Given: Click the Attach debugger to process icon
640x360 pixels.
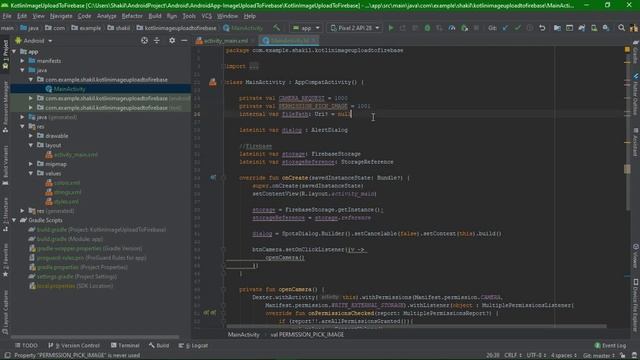Looking at the screenshot, I should (x=464, y=28).
